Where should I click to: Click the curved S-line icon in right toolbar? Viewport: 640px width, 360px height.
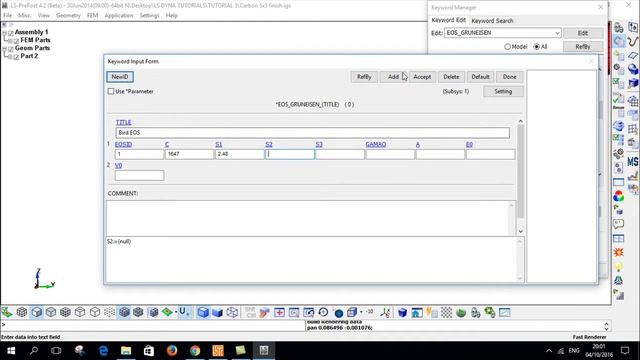click(633, 41)
